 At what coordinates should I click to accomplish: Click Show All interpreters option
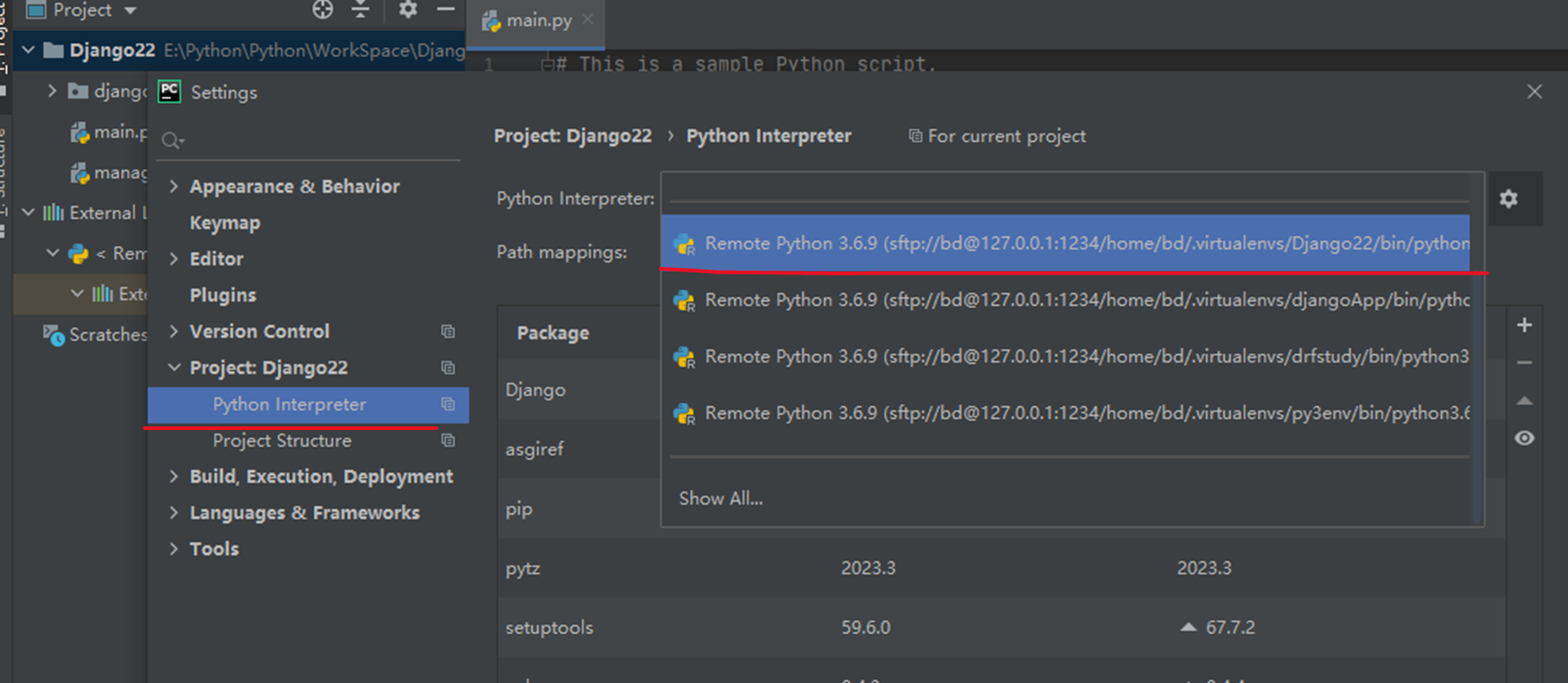click(721, 499)
